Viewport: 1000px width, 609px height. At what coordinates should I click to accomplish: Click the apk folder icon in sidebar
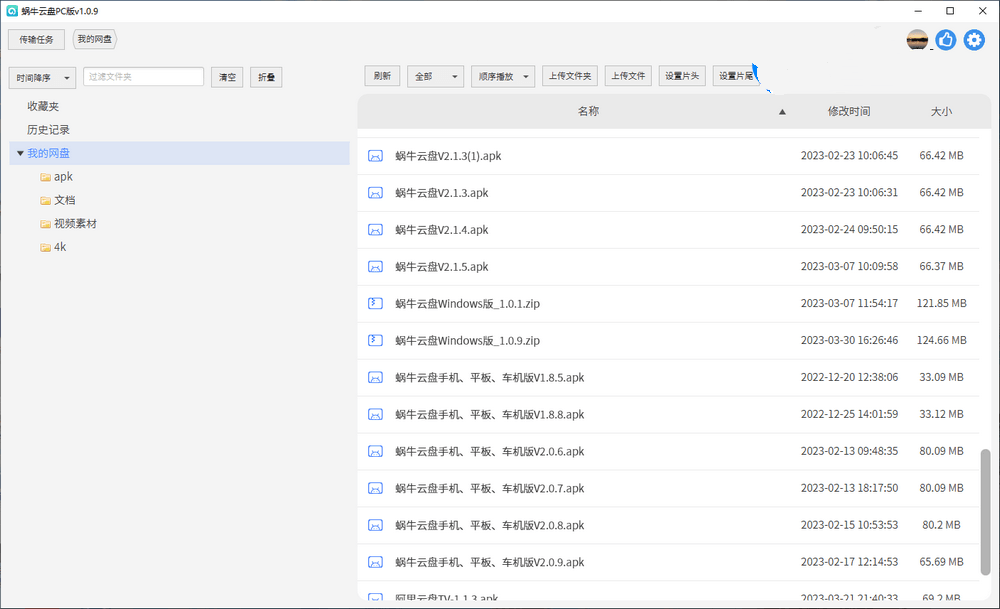(x=46, y=176)
